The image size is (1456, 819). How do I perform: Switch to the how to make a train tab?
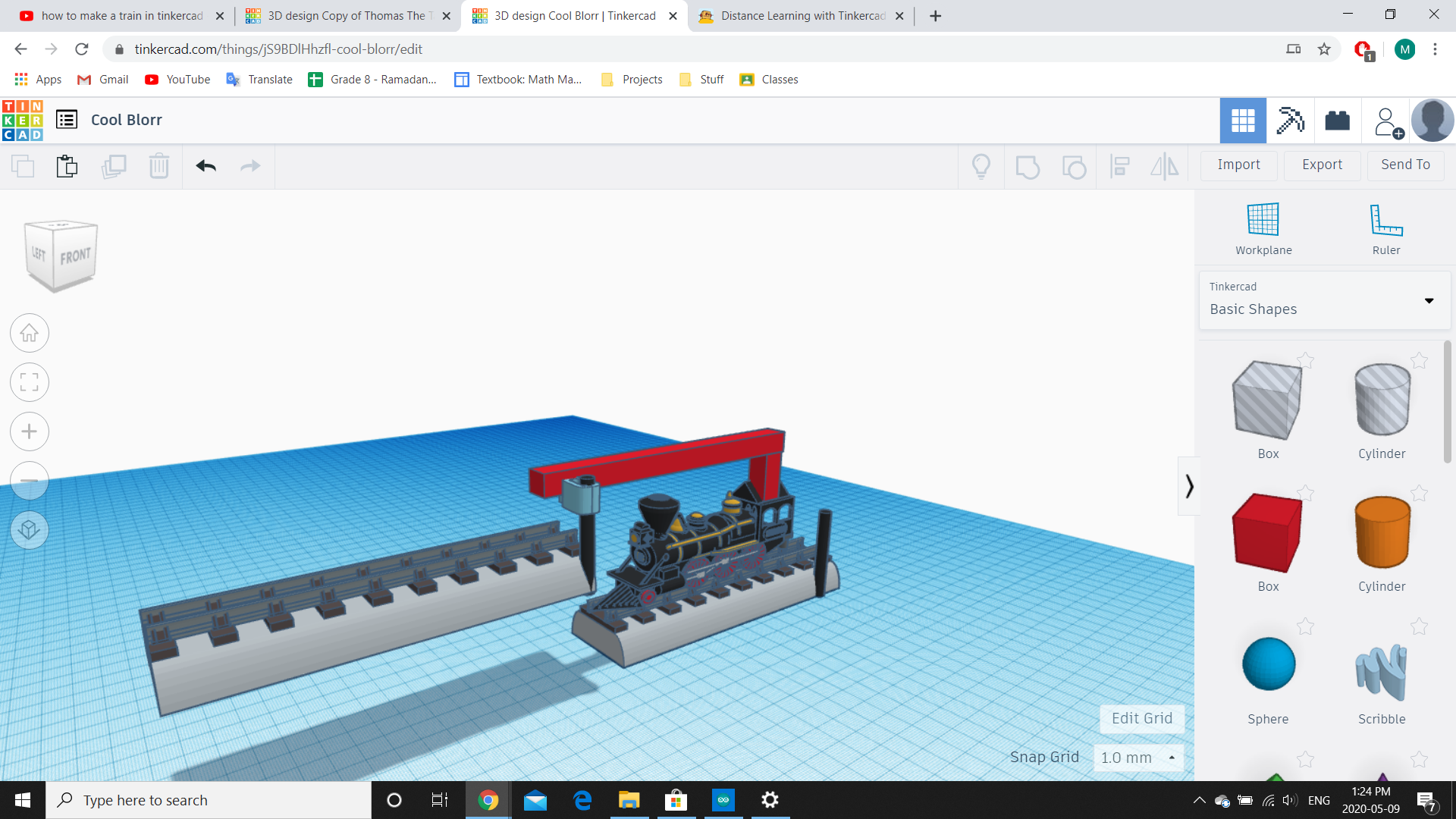pos(121,16)
